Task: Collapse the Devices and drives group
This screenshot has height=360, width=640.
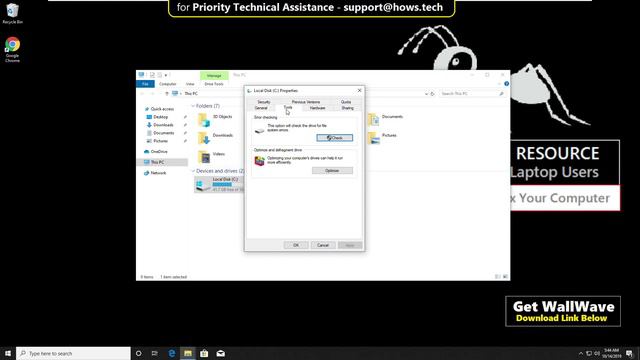Action: 193,171
